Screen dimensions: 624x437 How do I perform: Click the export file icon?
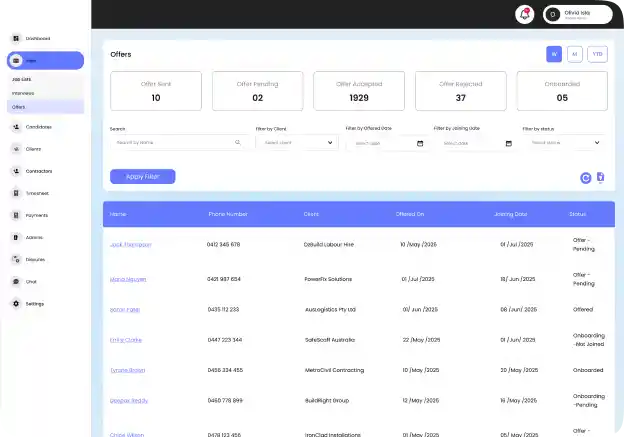601,178
